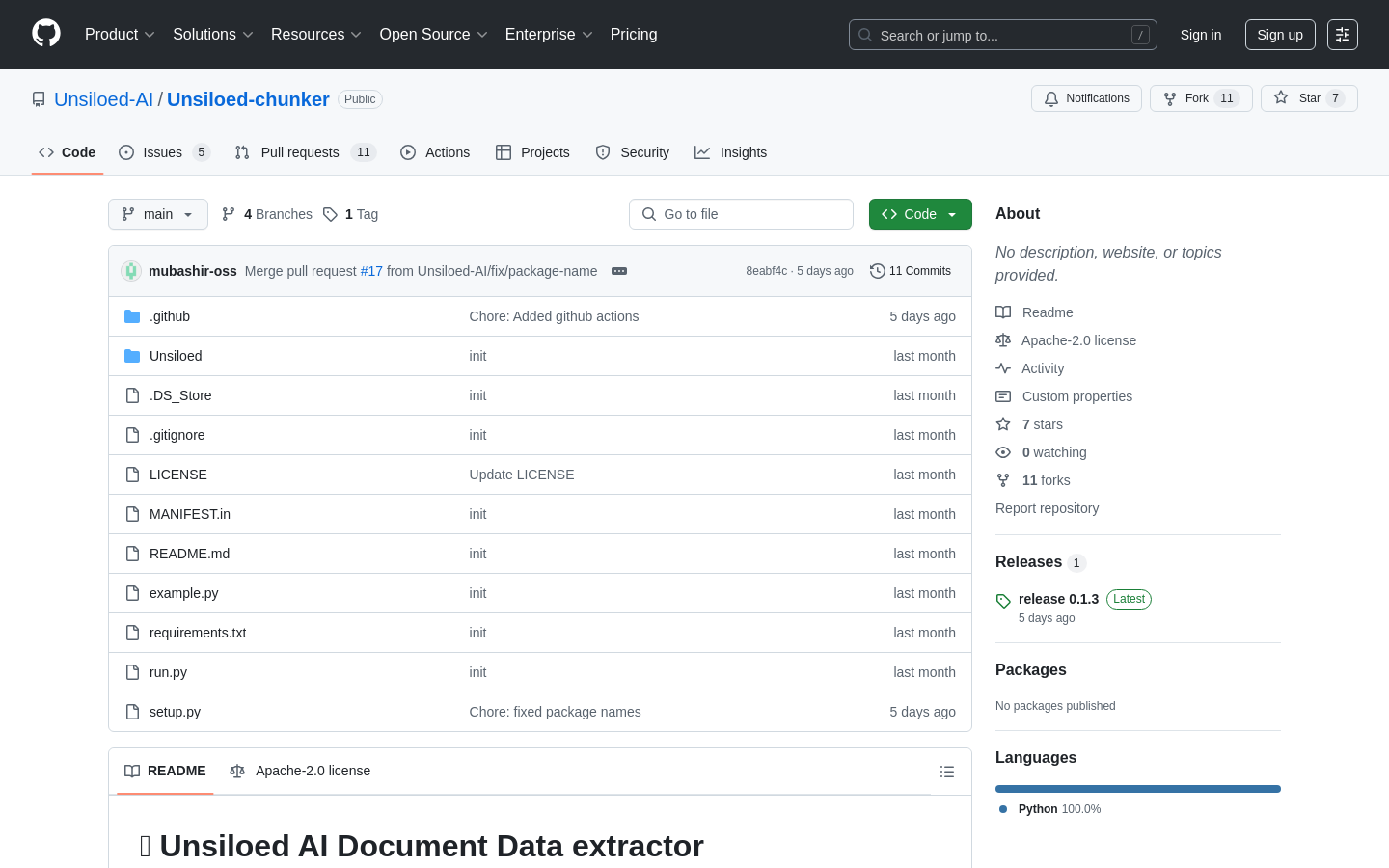Image resolution: width=1389 pixels, height=868 pixels.
Task: Expand the Enterprise menu
Action: click(x=549, y=34)
